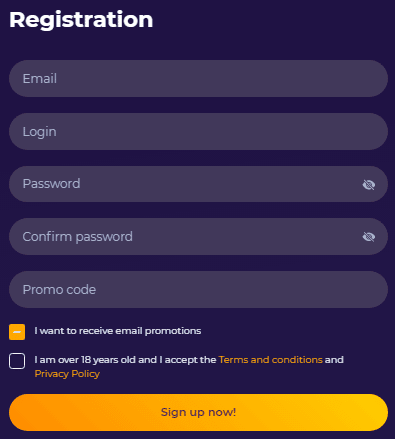Tick the over 18 years agreement checkbox
The width and height of the screenshot is (395, 439).
[17, 361]
